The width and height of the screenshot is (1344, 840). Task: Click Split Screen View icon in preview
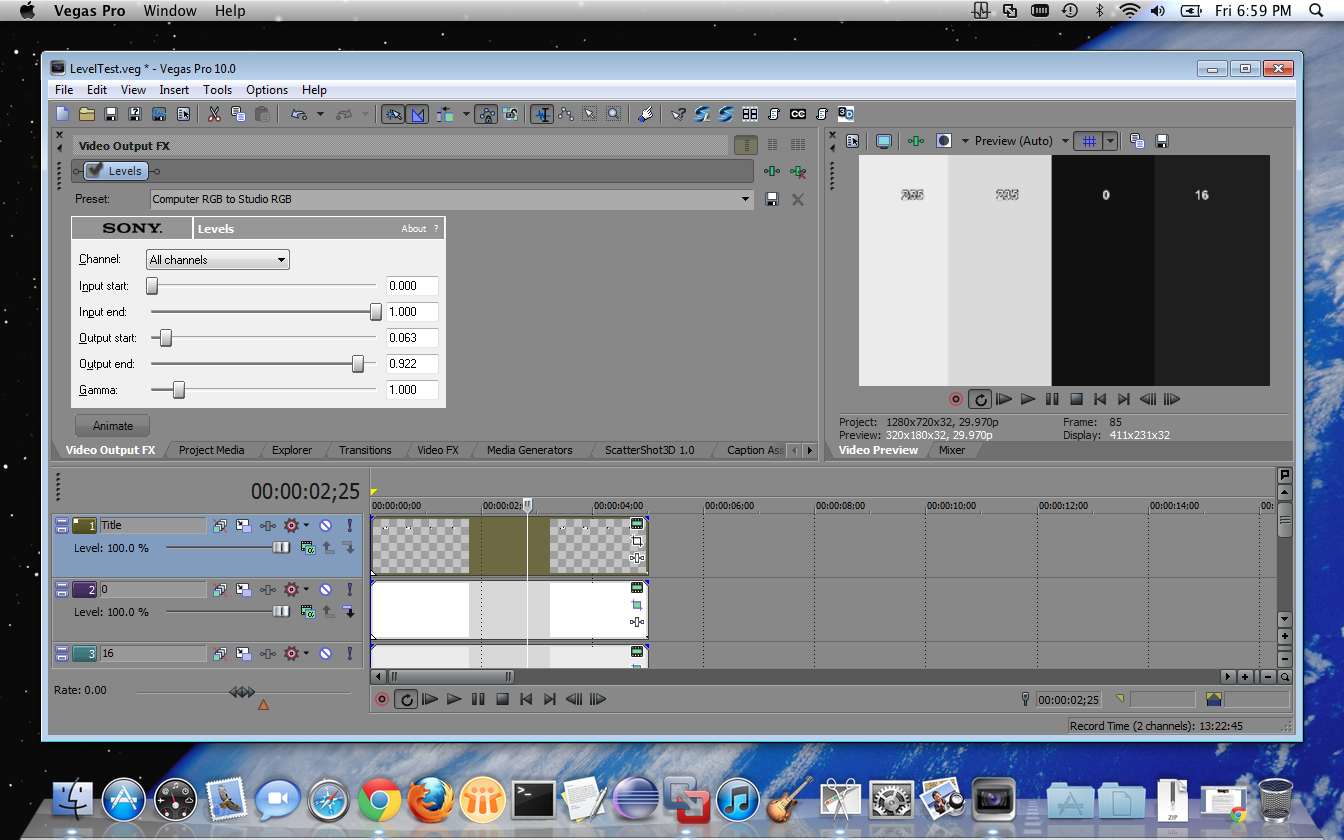coord(943,141)
